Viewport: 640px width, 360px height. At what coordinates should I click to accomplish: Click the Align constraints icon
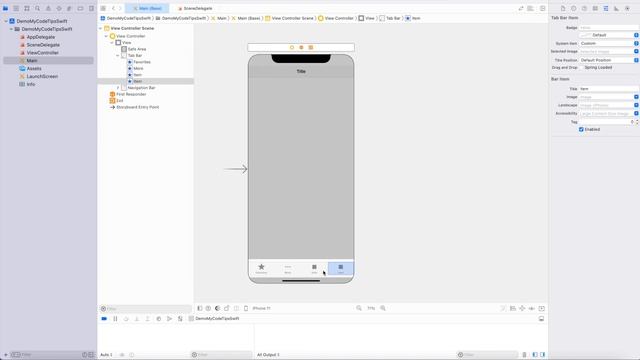coord(513,308)
